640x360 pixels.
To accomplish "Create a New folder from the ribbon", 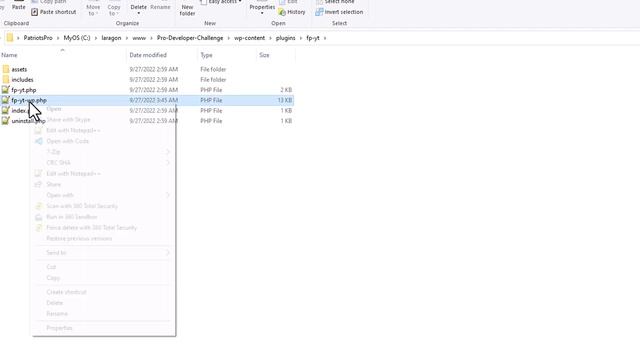I will point(187,9).
